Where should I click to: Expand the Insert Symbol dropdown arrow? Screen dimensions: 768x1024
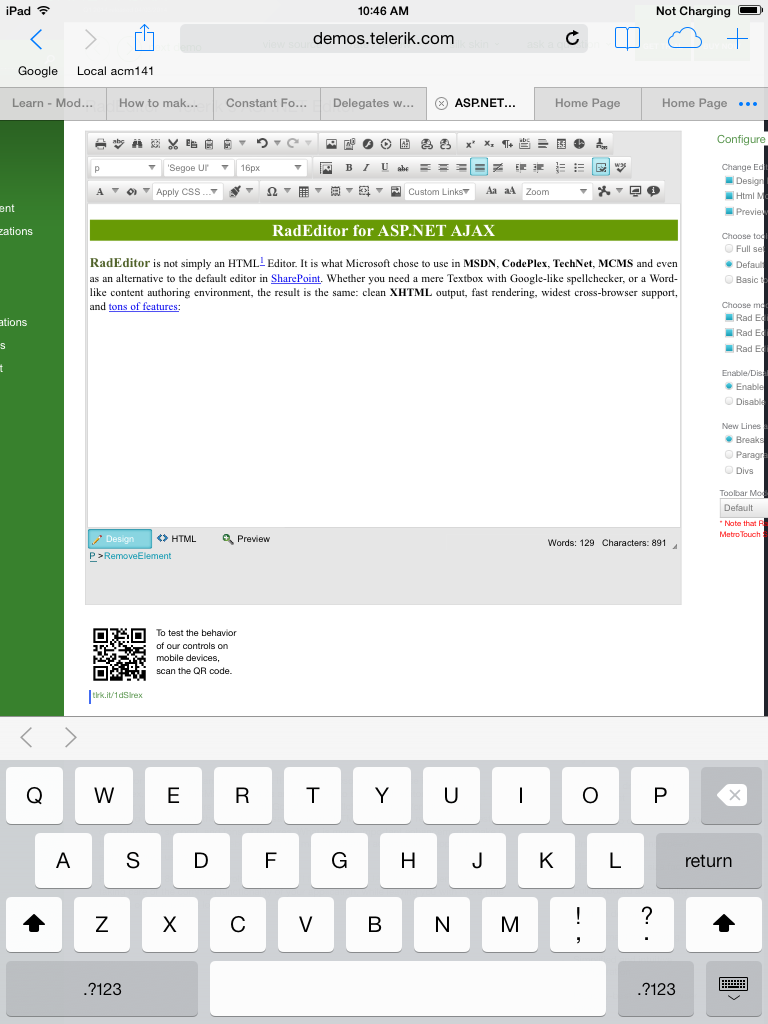(x=287, y=191)
